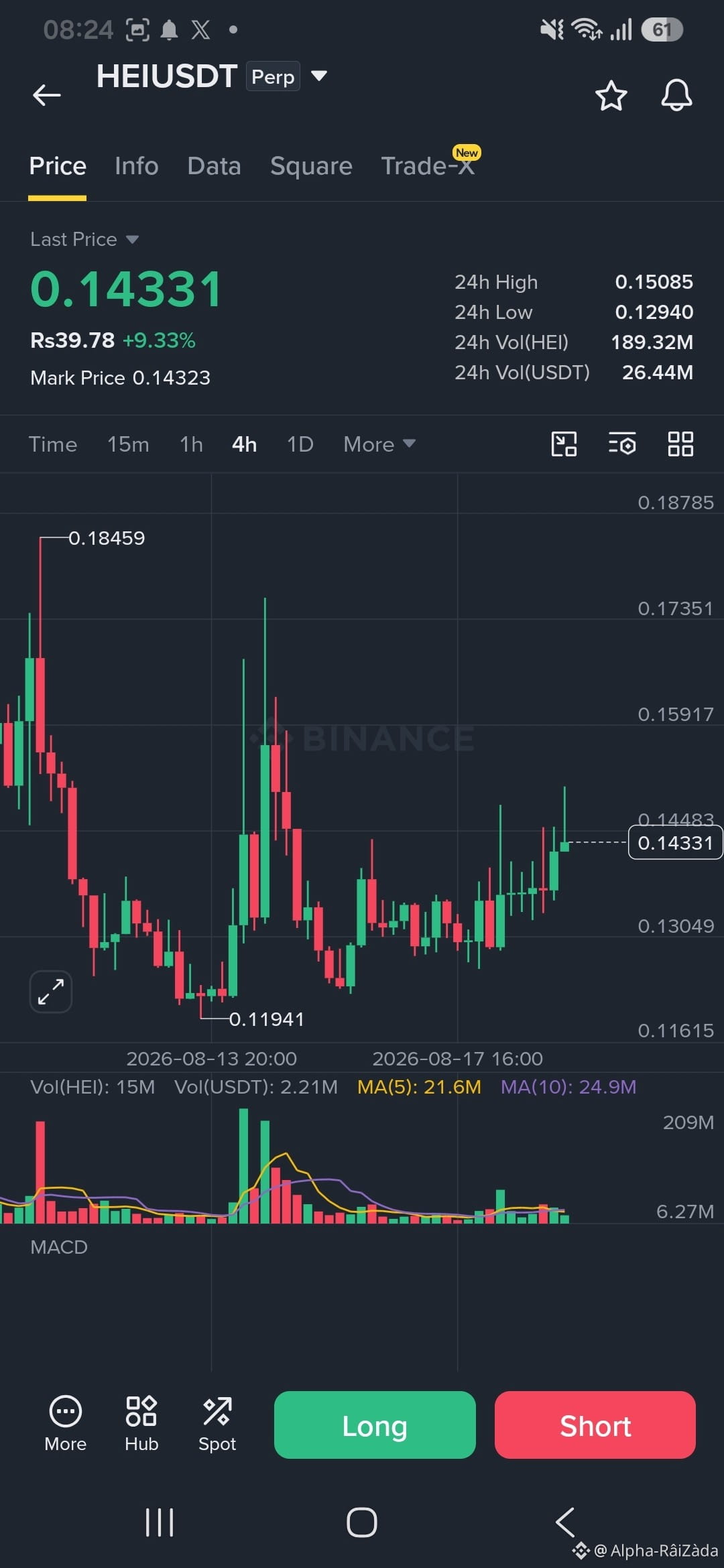Screen dimensions: 724x1568
Task: Open price alert bell icon
Action: click(x=676, y=95)
